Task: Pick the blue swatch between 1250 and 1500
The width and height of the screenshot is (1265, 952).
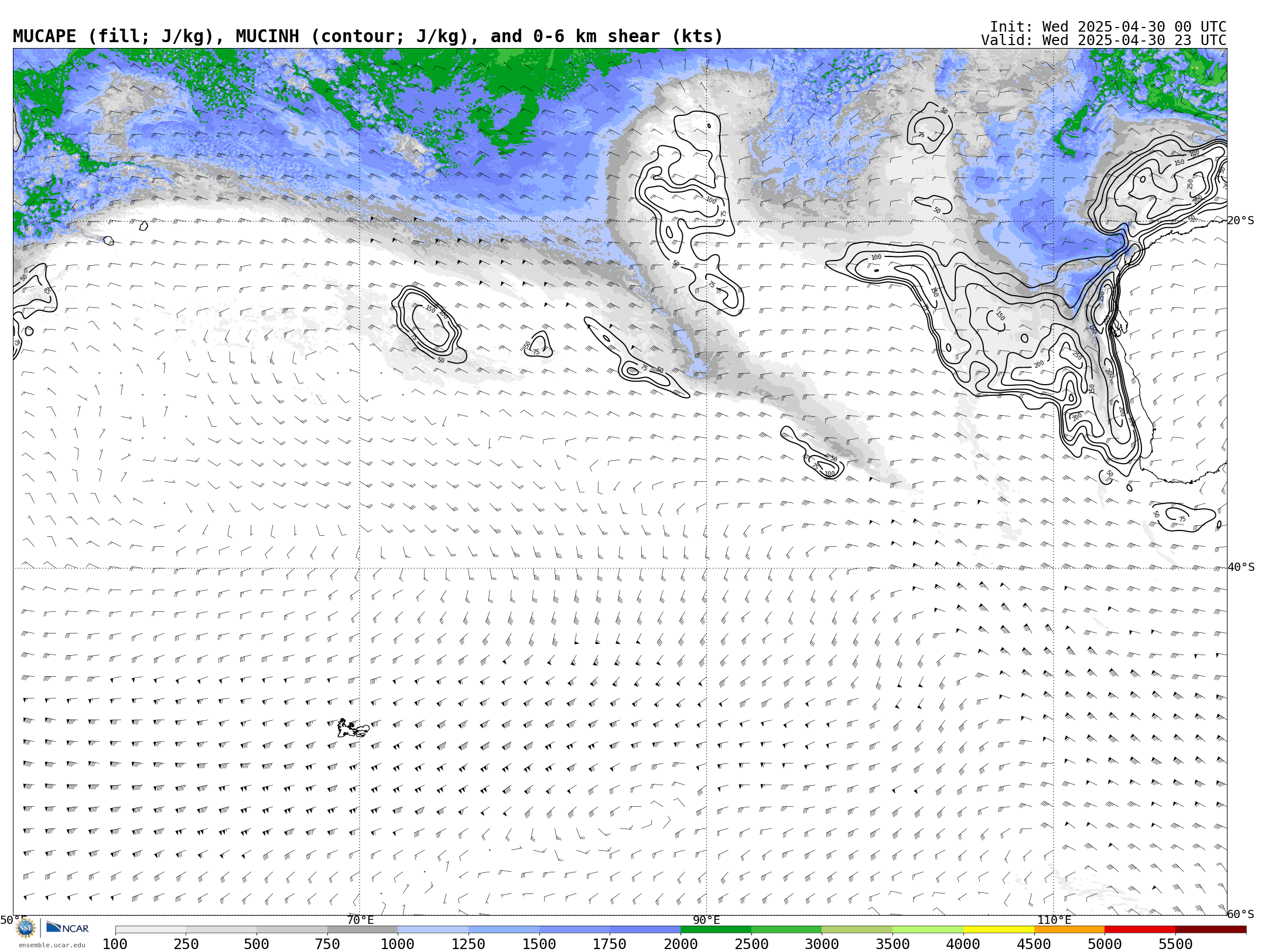Action: [x=504, y=930]
